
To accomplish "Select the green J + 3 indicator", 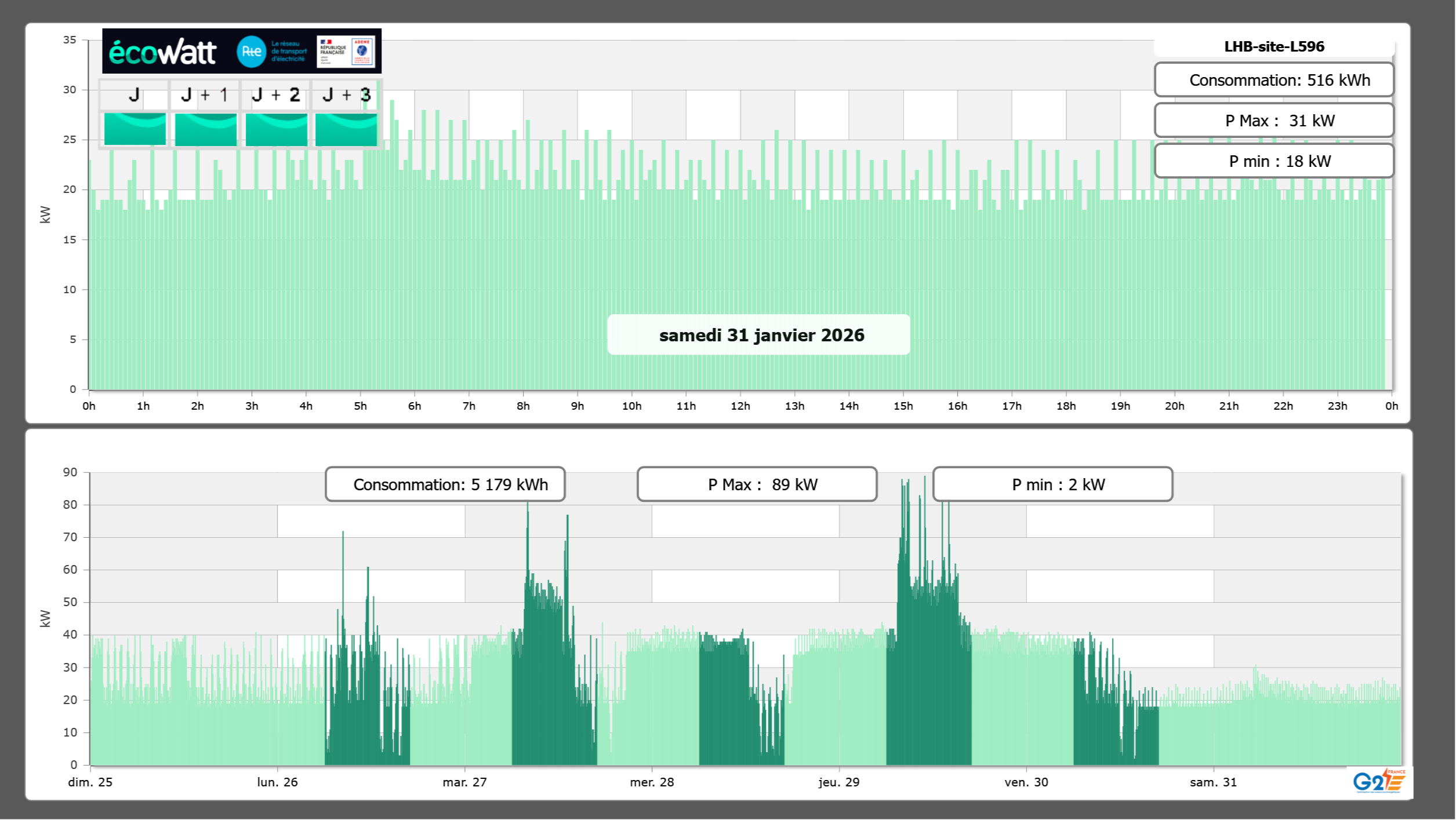I will click(346, 129).
